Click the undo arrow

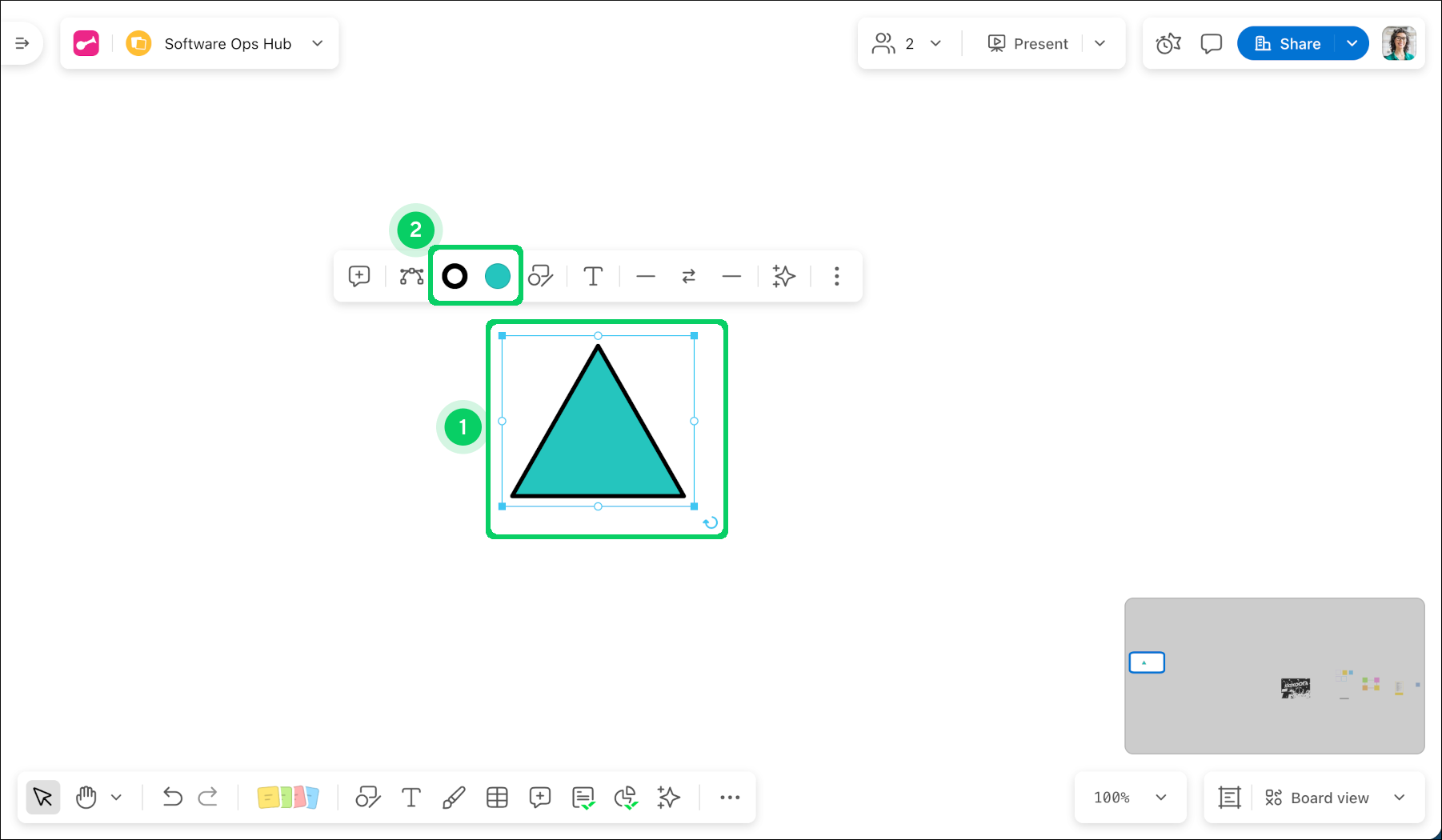click(x=171, y=797)
